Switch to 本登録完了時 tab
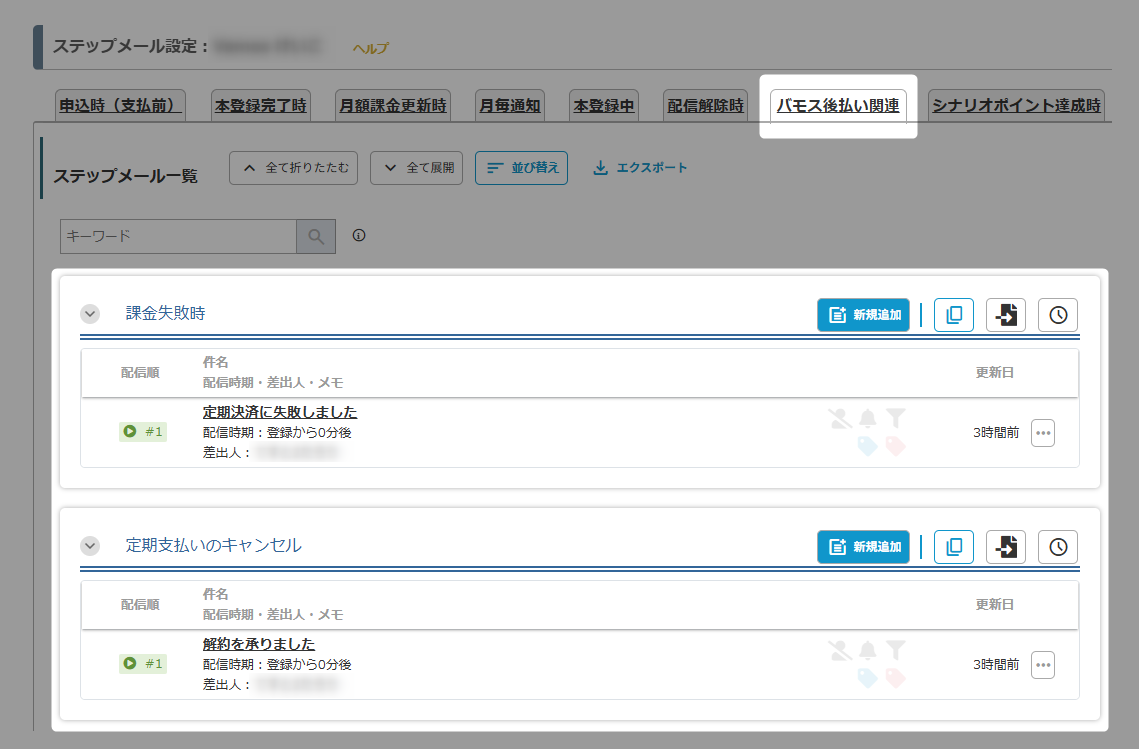Viewport: 1139px width, 749px height. (260, 105)
